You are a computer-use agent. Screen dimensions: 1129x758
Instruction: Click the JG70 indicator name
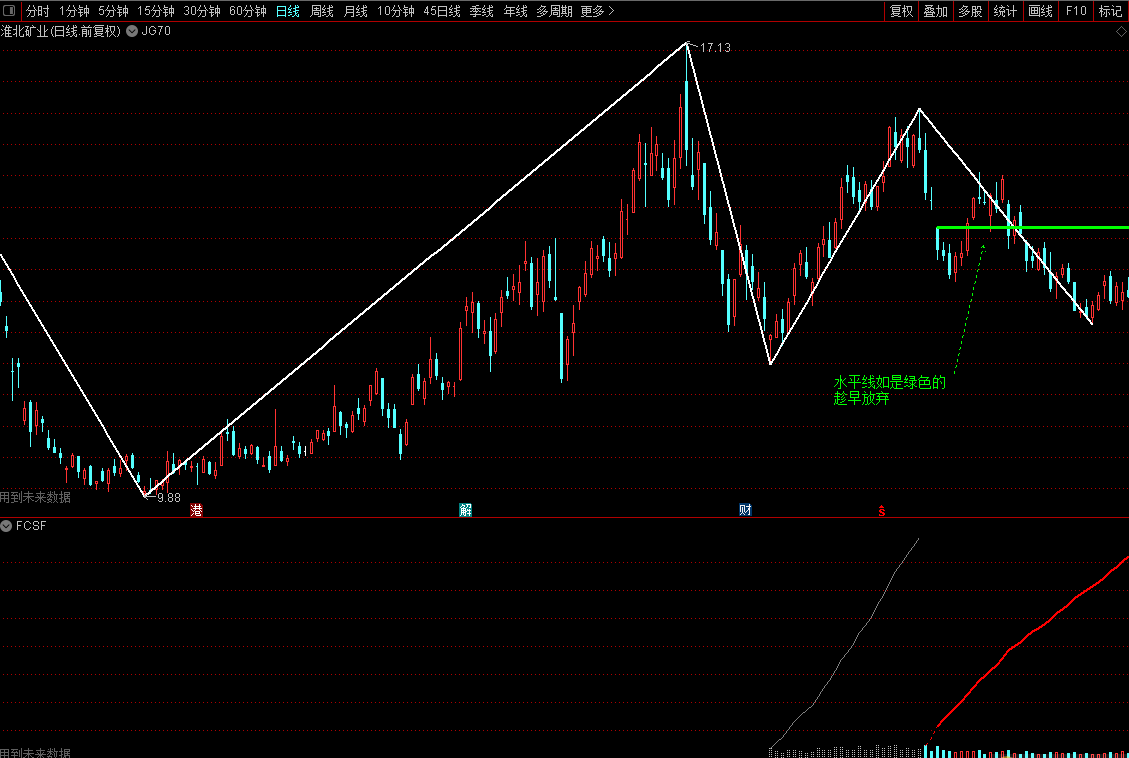(156, 31)
